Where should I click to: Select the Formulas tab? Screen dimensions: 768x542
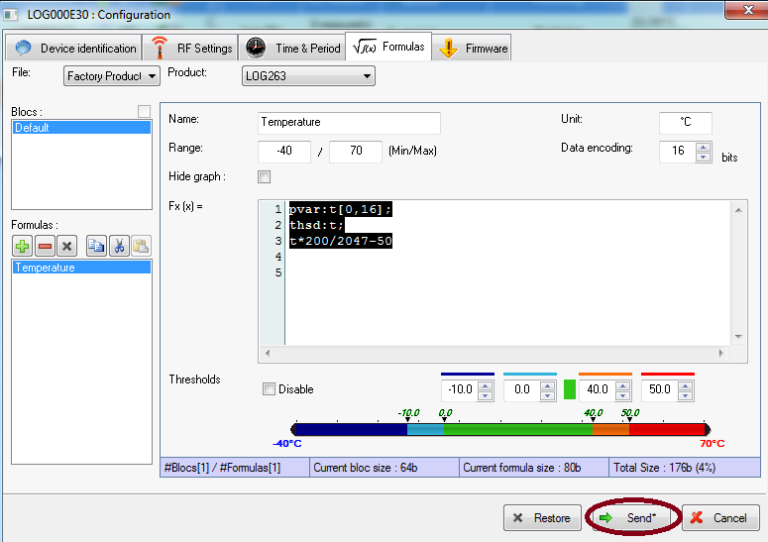tap(388, 47)
